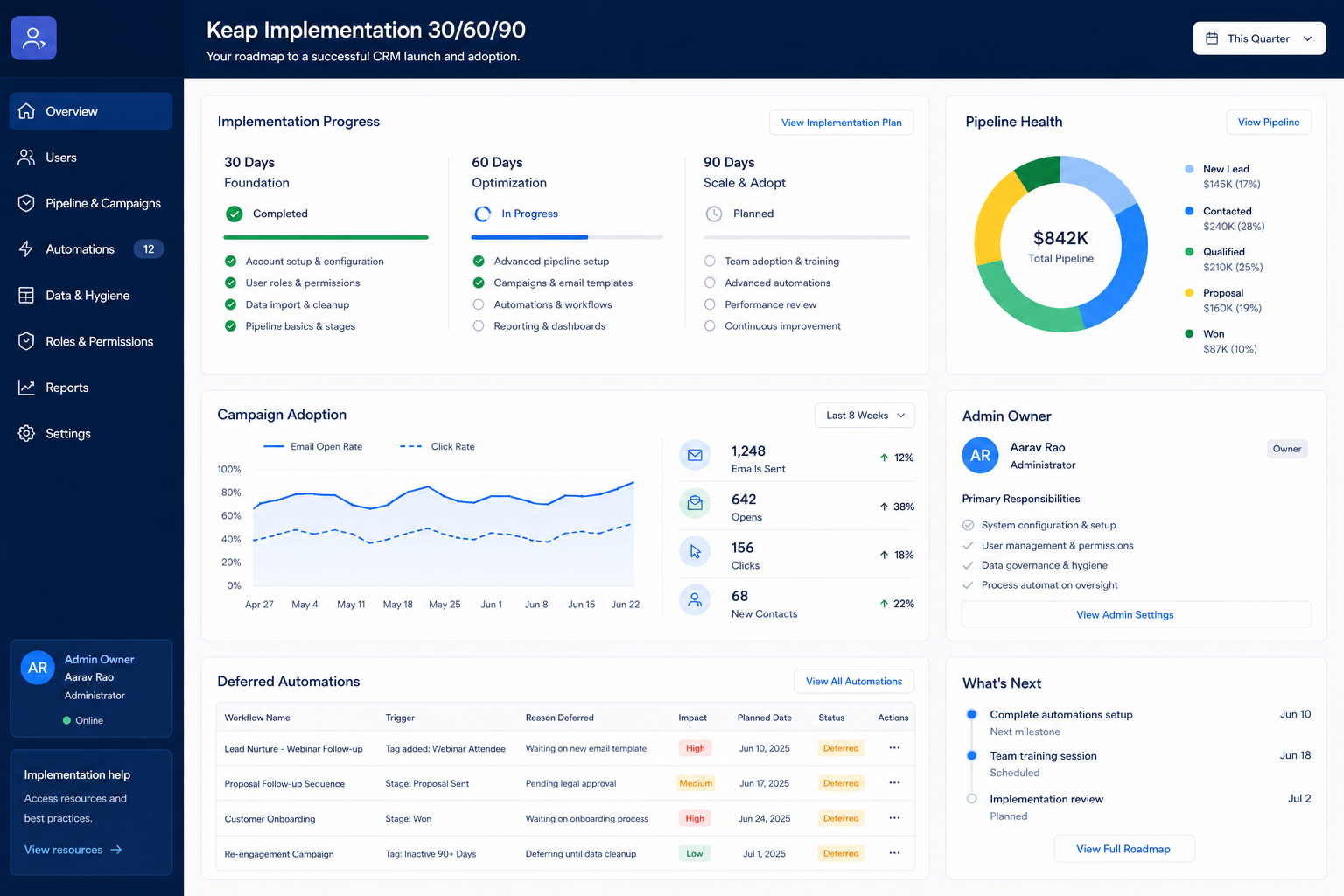Click the Owner badge beside Aarav Rao
This screenshot has width=1344, height=896.
pyautogui.click(x=1287, y=449)
